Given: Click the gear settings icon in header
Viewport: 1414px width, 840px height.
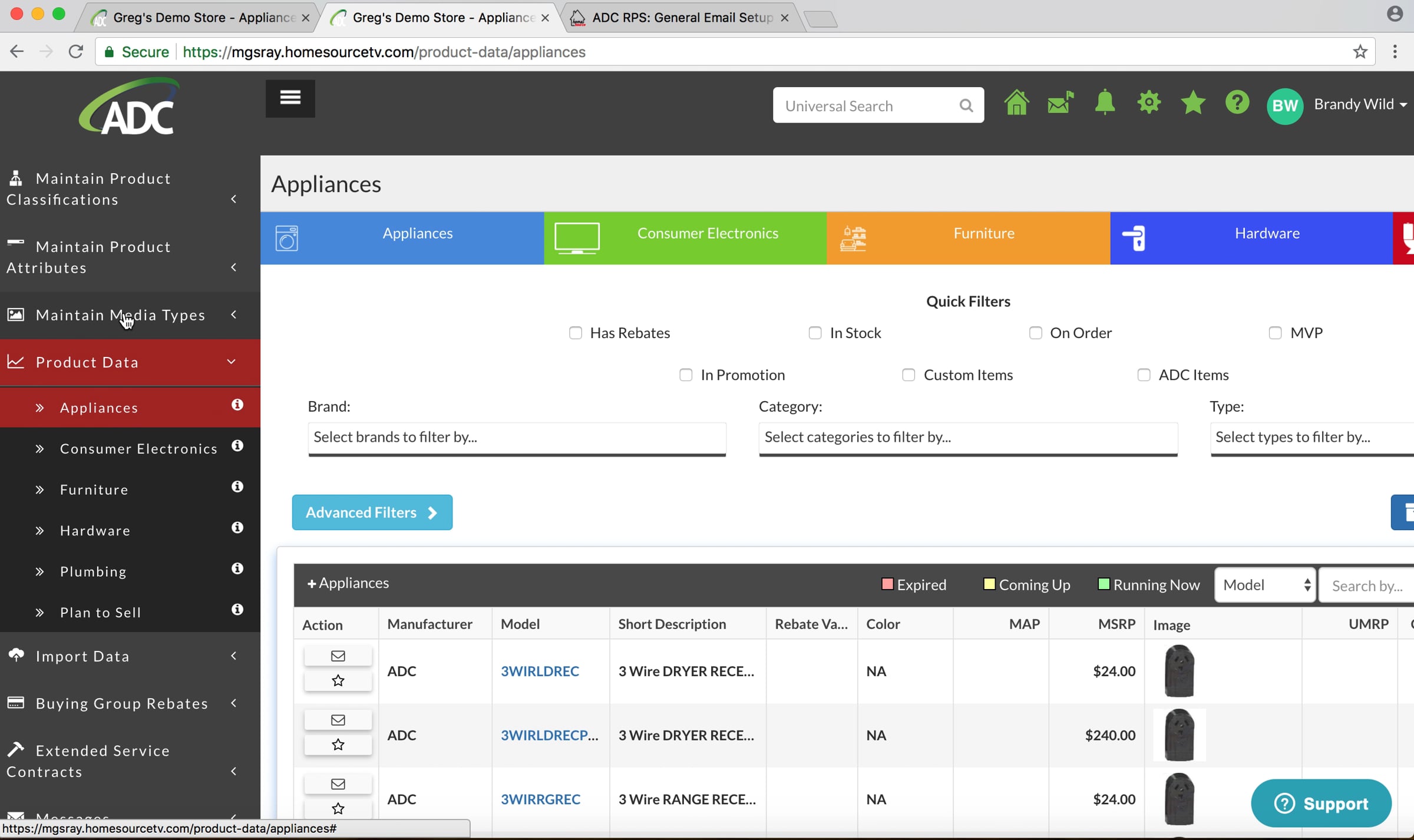Looking at the screenshot, I should tap(1149, 103).
